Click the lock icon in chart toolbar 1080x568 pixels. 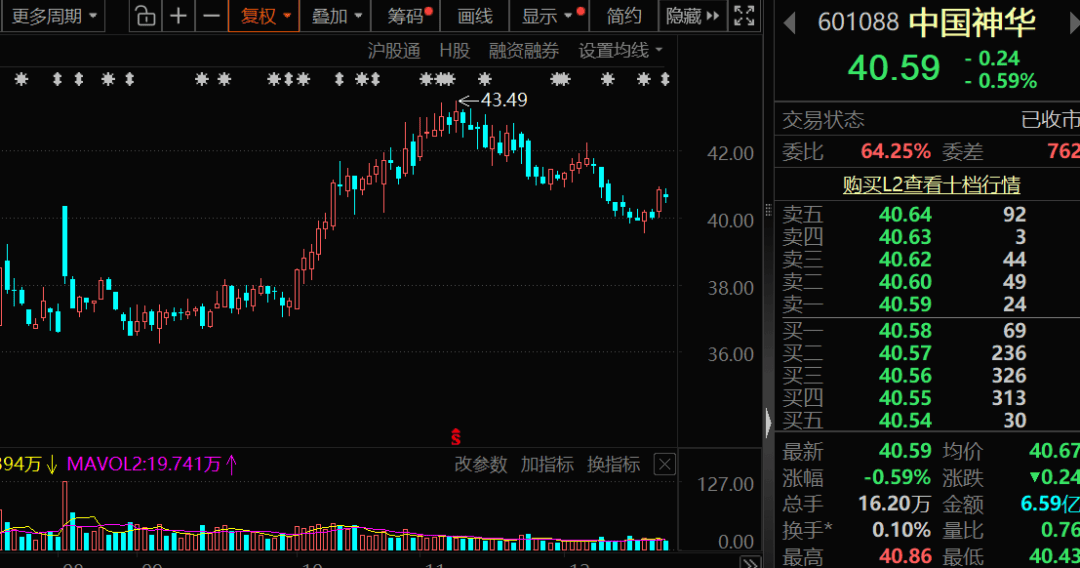point(146,16)
